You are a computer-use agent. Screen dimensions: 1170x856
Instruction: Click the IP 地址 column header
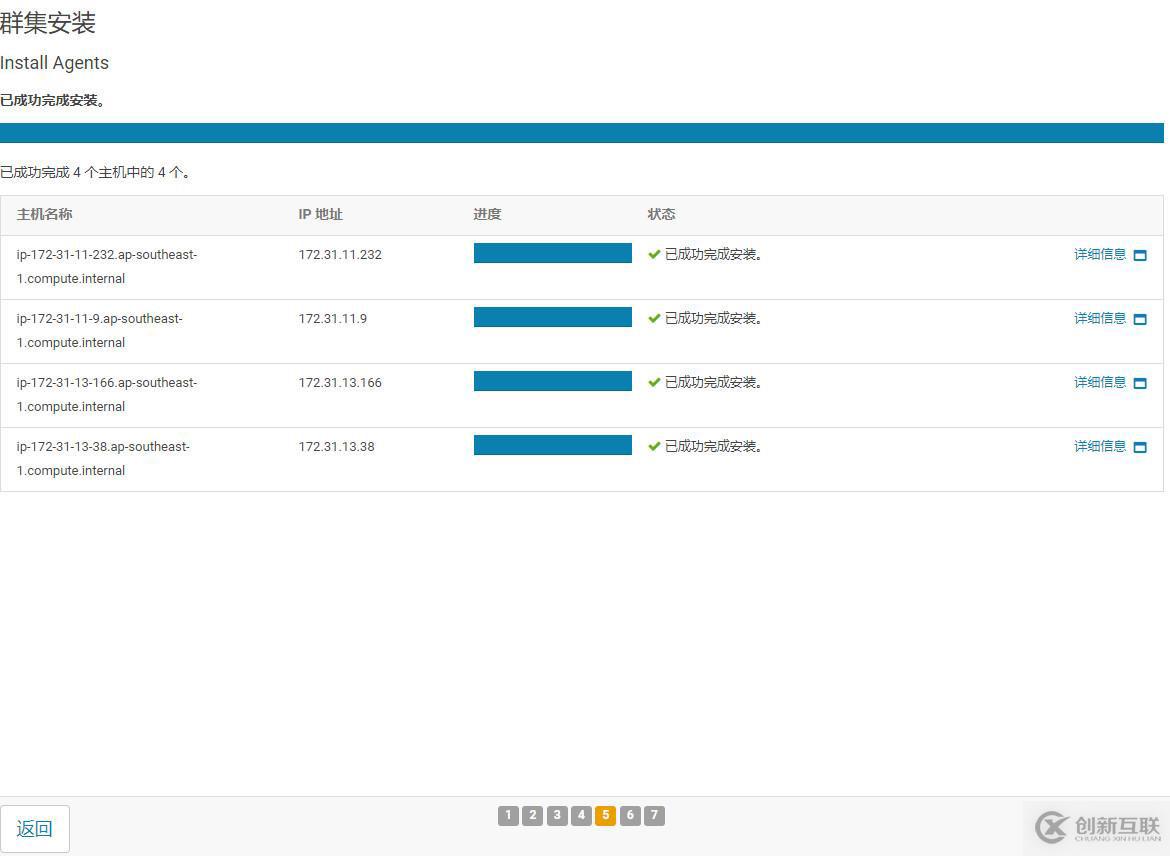pos(321,214)
